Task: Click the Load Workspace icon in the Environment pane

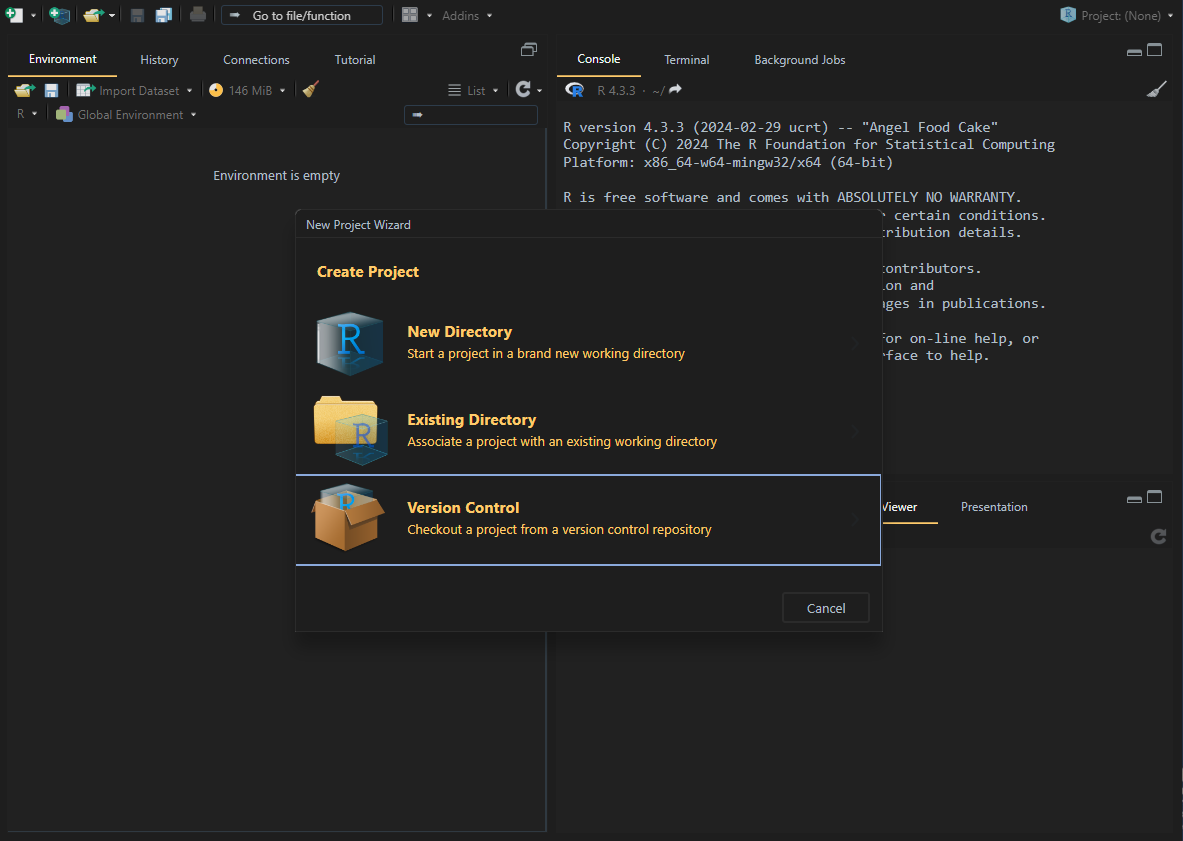Action: pos(25,91)
